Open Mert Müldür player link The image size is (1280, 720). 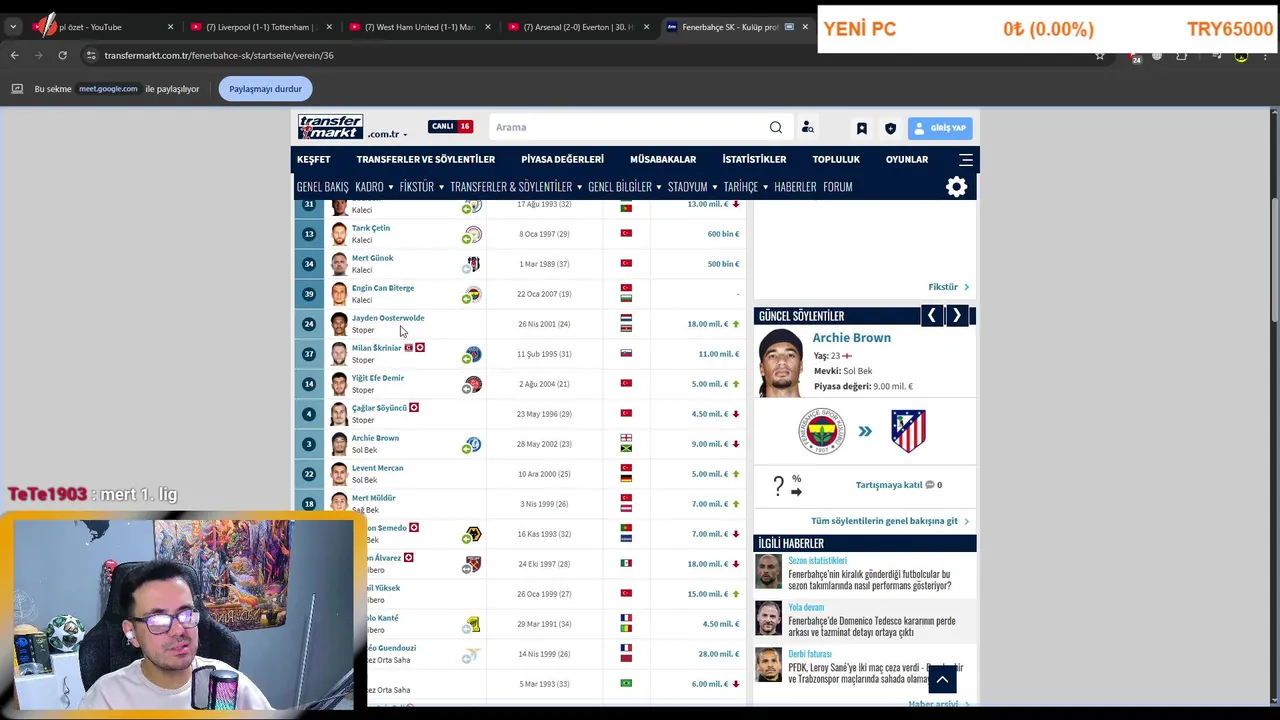374,498
